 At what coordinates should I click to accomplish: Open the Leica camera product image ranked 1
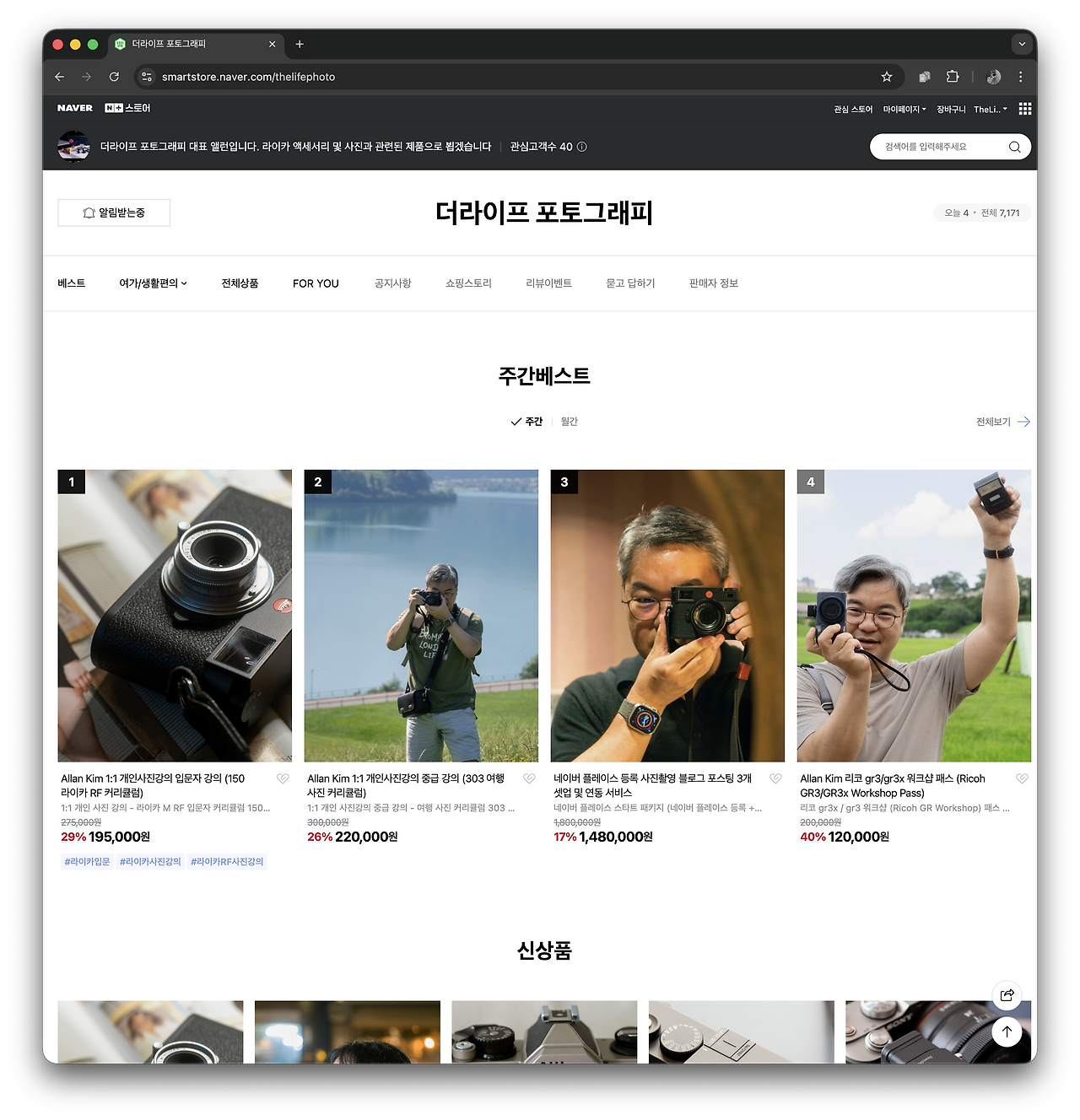(x=175, y=616)
